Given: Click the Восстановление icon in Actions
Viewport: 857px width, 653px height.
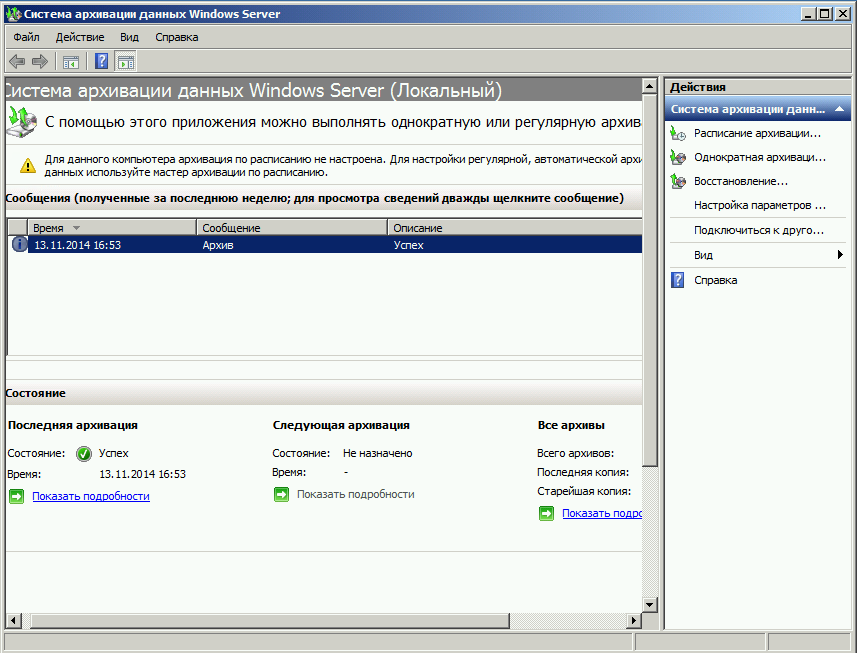Looking at the screenshot, I should [678, 181].
